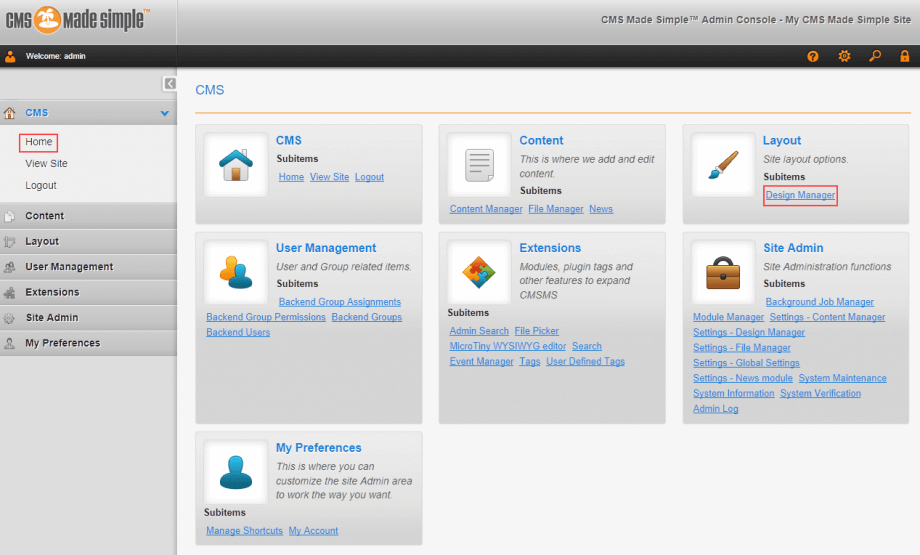920x555 pixels.
Task: Click the page icon beside Content in sidebar
Action: 9,216
